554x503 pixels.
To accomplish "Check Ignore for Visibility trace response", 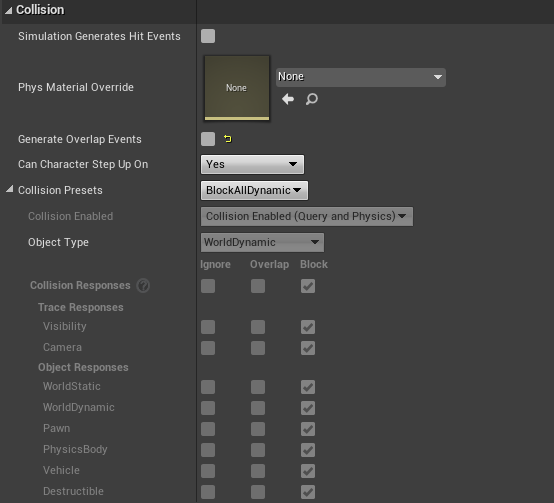I will (208, 327).
